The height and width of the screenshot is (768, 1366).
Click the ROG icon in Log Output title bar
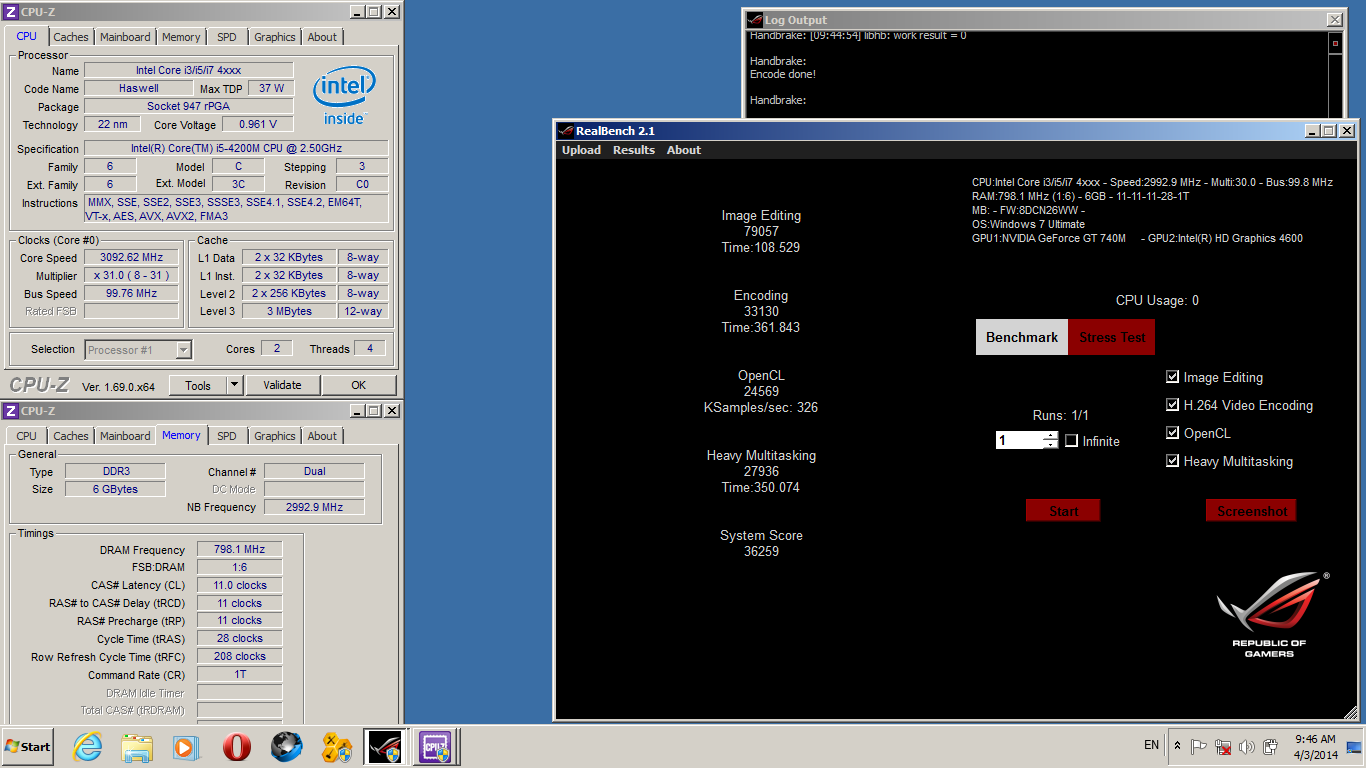coord(756,20)
